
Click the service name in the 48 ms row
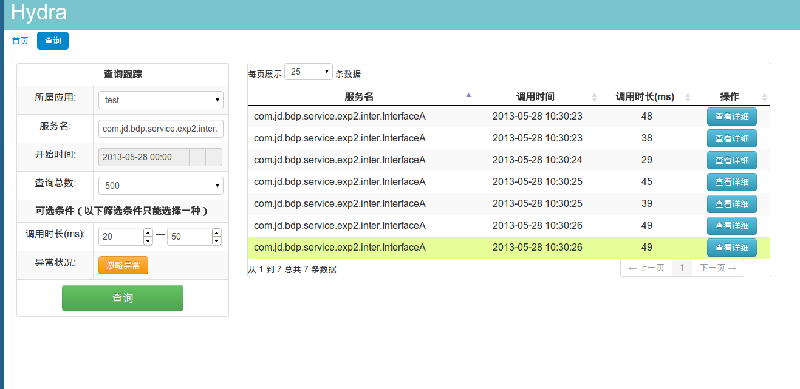tap(340, 116)
